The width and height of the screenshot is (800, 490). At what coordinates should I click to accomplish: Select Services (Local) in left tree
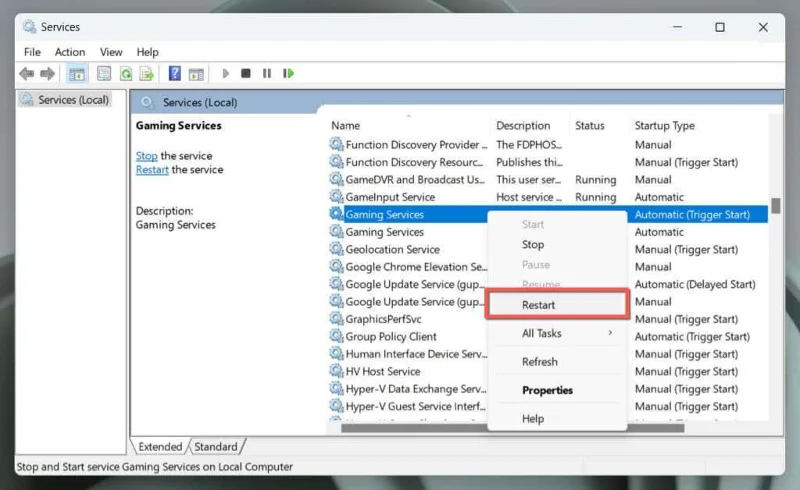coord(73,100)
